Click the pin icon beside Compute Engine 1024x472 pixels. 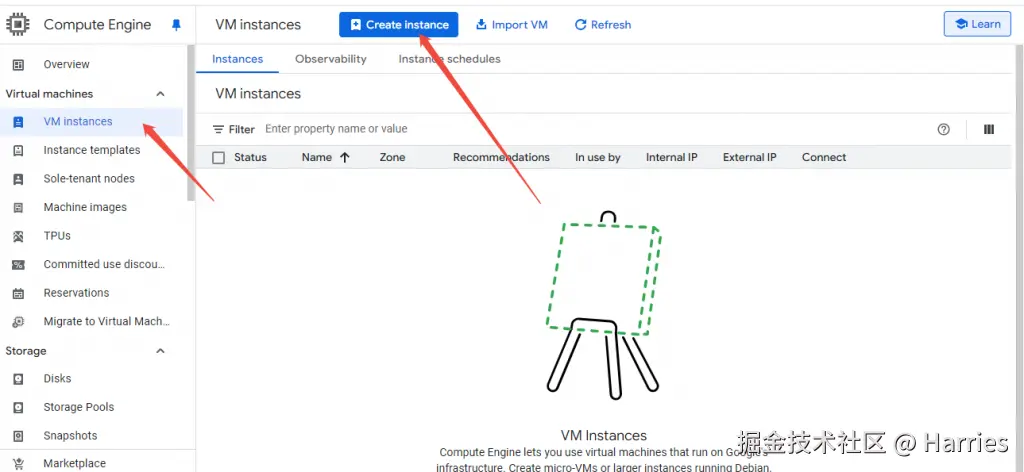(176, 25)
